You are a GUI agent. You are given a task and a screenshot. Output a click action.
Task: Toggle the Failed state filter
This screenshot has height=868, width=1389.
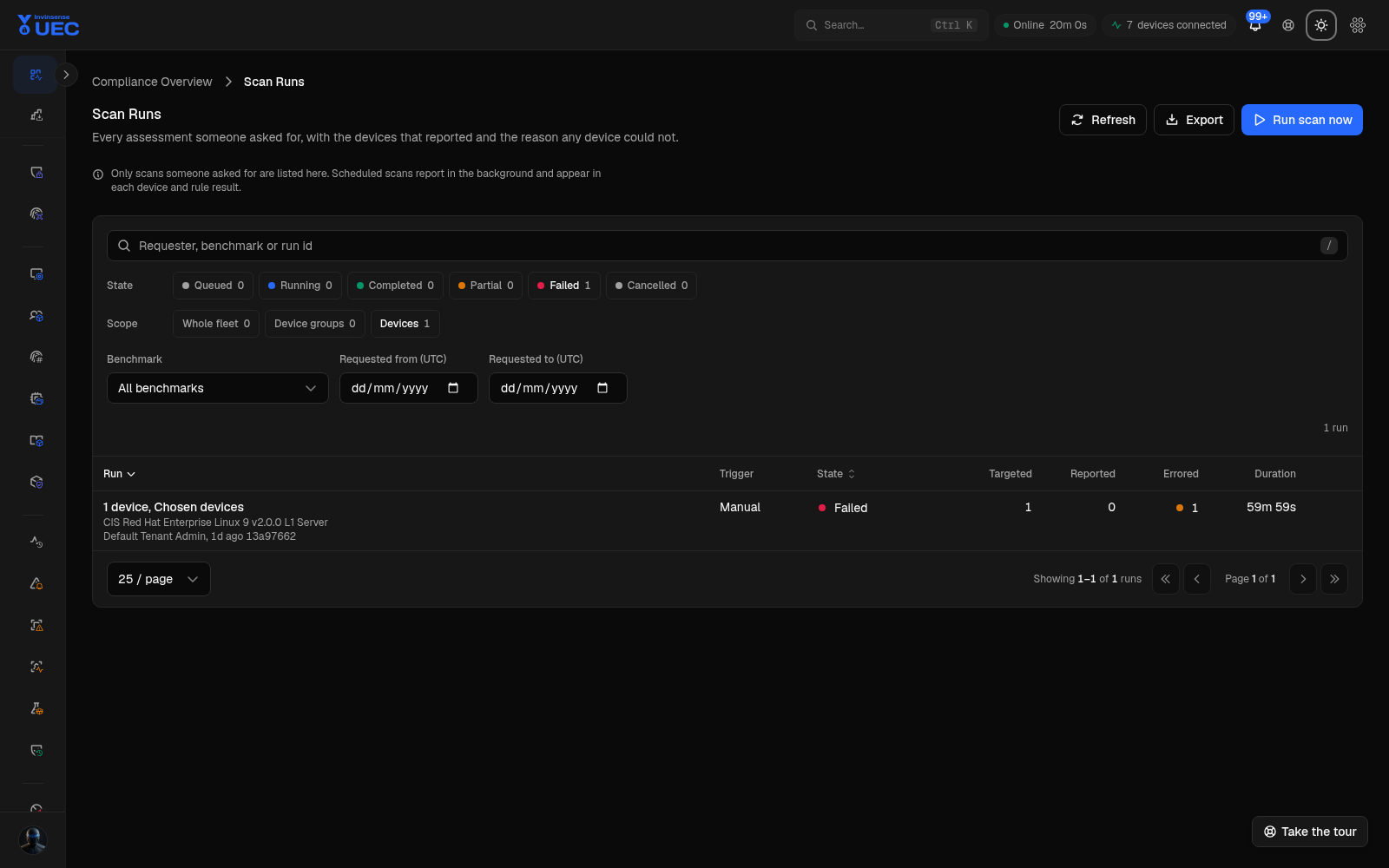[563, 286]
